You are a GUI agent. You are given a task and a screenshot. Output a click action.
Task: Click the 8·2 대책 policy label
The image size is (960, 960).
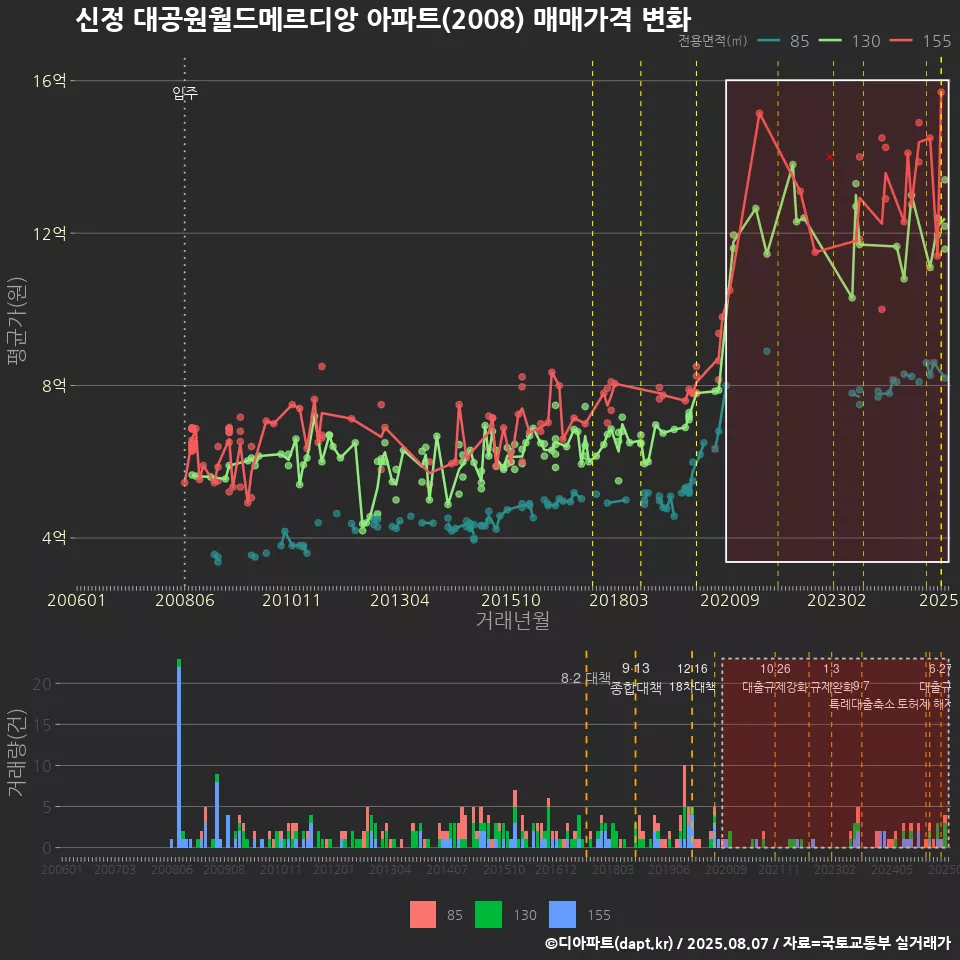click(x=586, y=678)
